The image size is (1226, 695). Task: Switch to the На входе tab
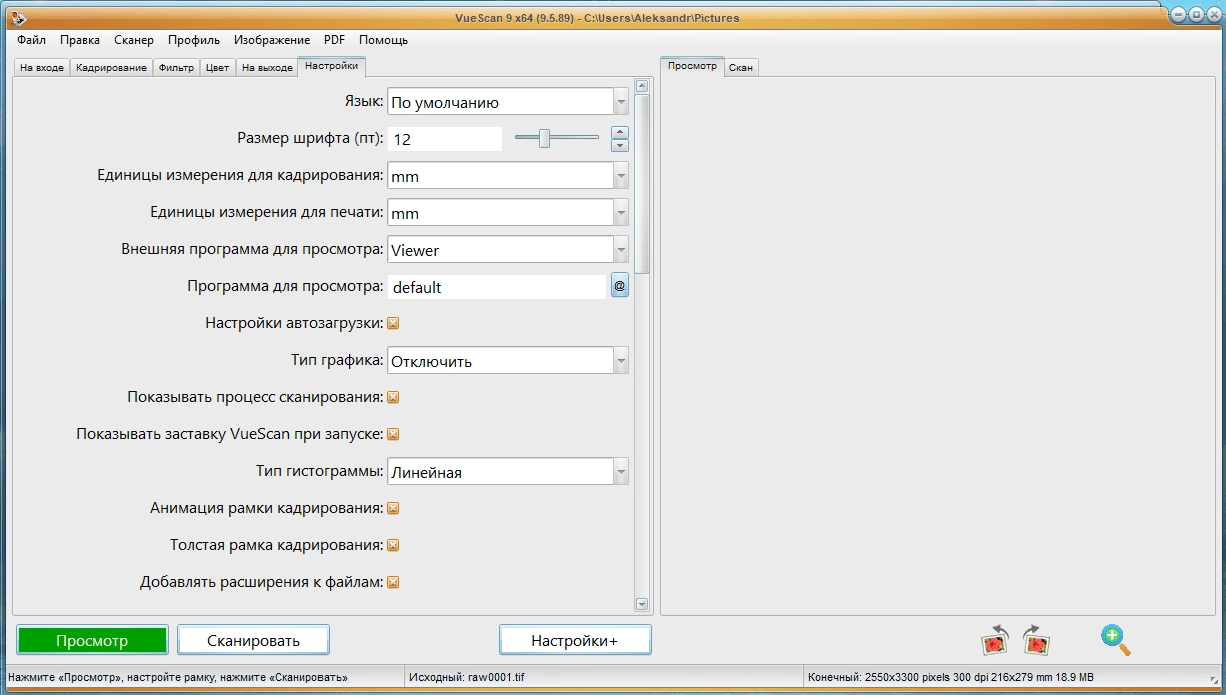tap(42, 68)
